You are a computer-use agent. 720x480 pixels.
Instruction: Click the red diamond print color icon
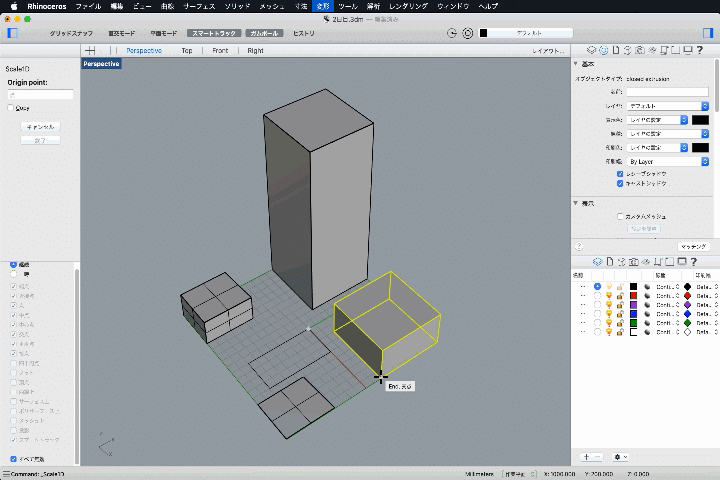(687, 296)
